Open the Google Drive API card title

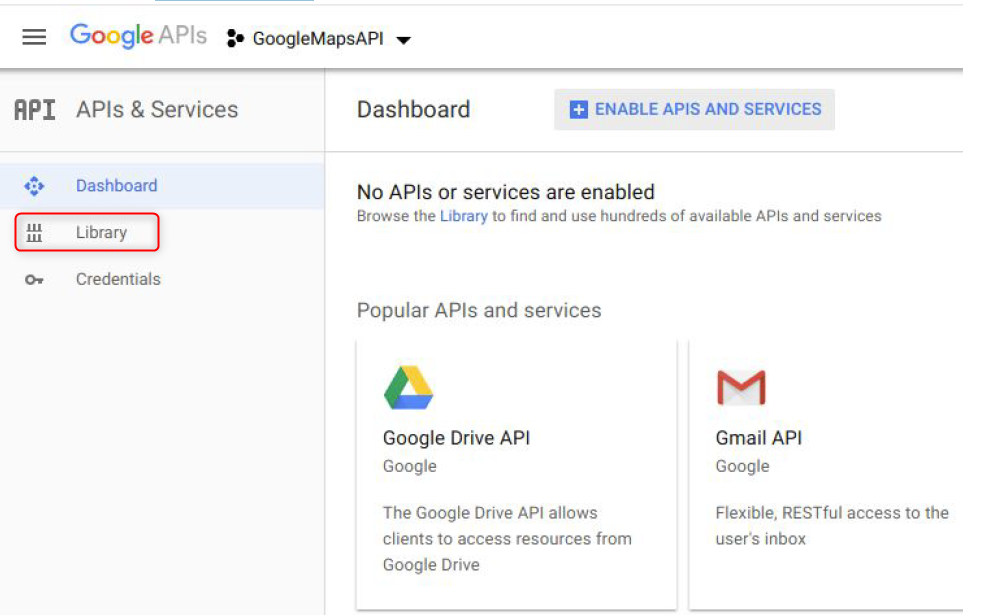(456, 437)
